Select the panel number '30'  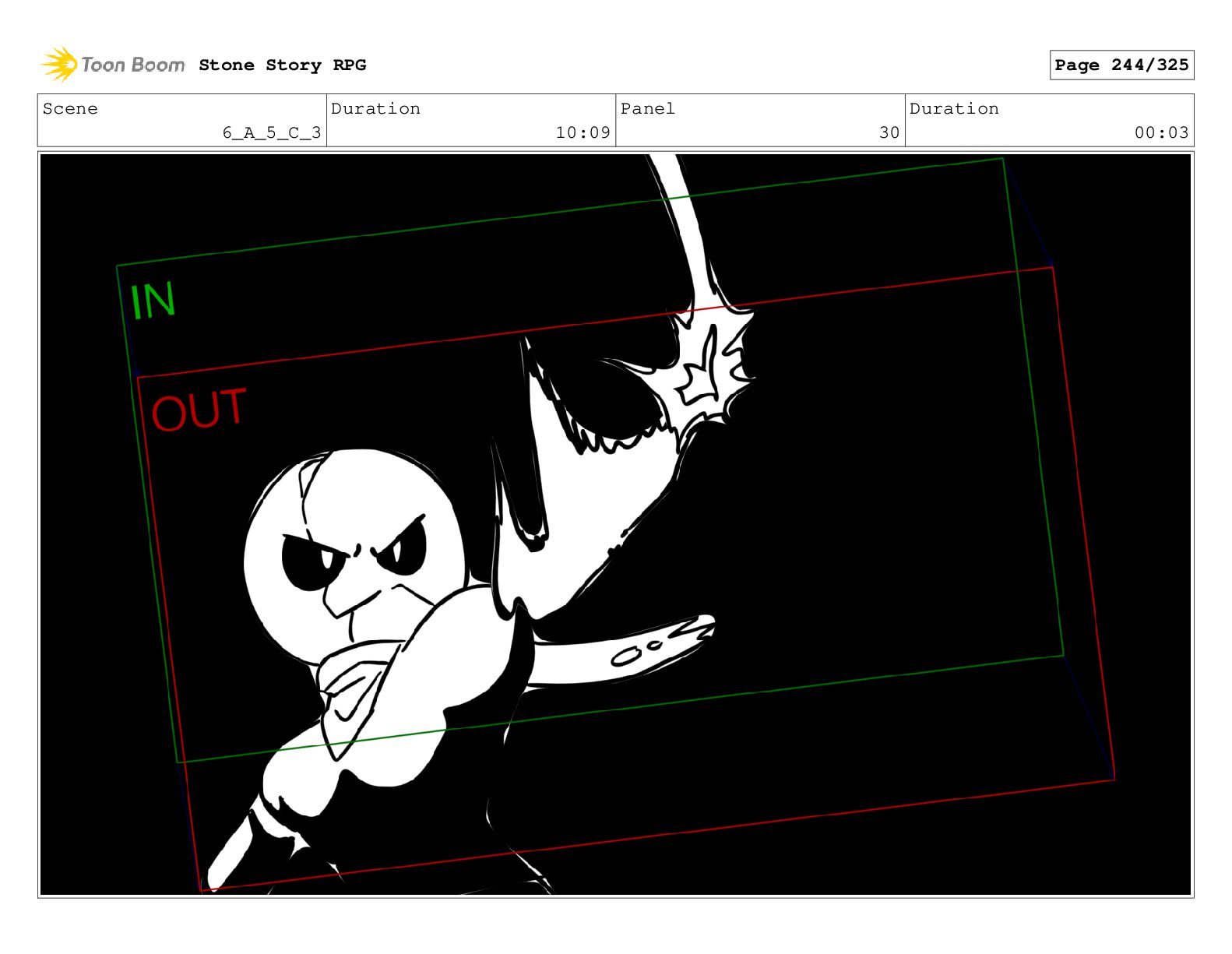coord(889,133)
